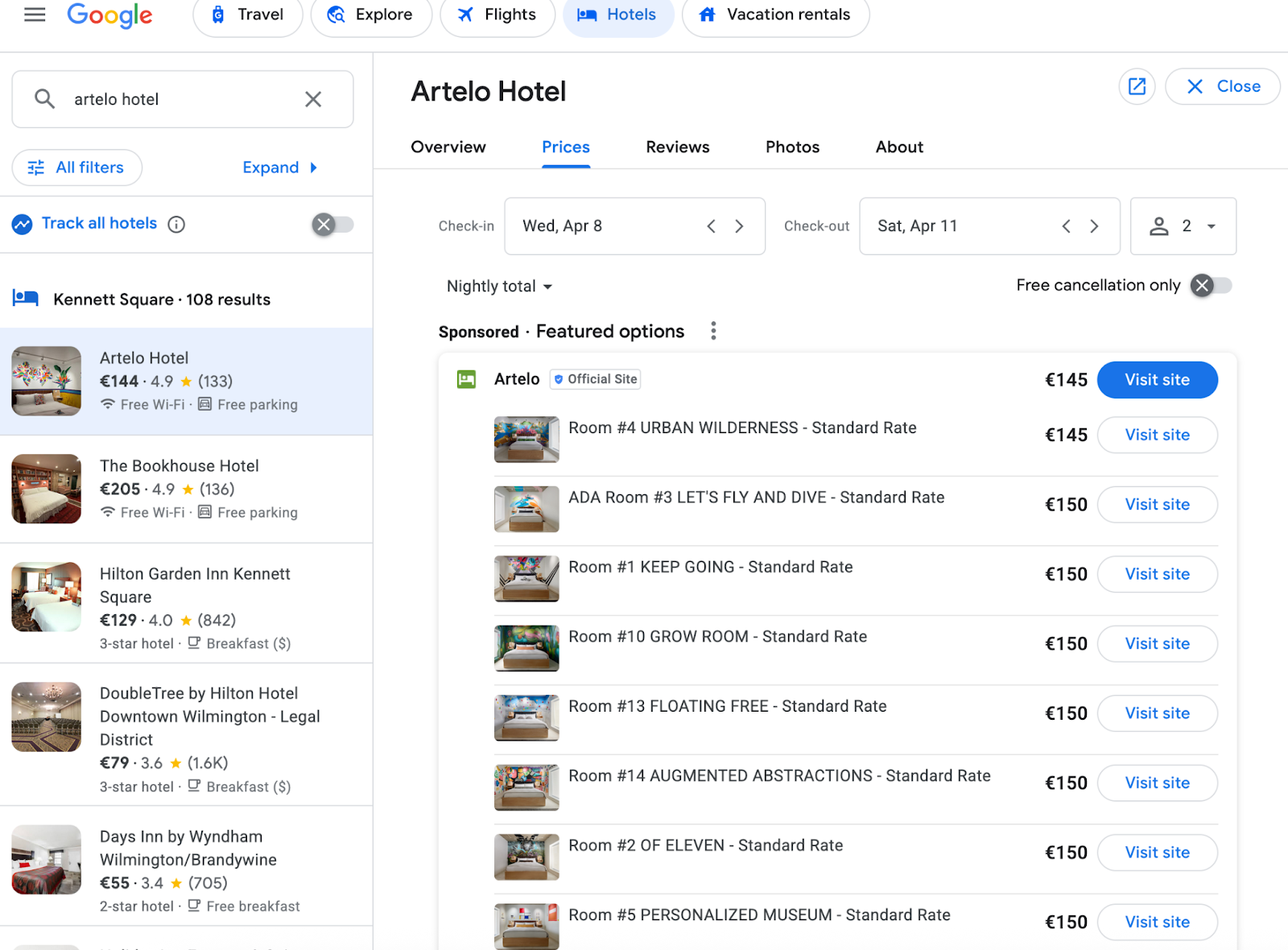The height and width of the screenshot is (950, 1288).
Task: Open the Flights section
Action: (497, 14)
